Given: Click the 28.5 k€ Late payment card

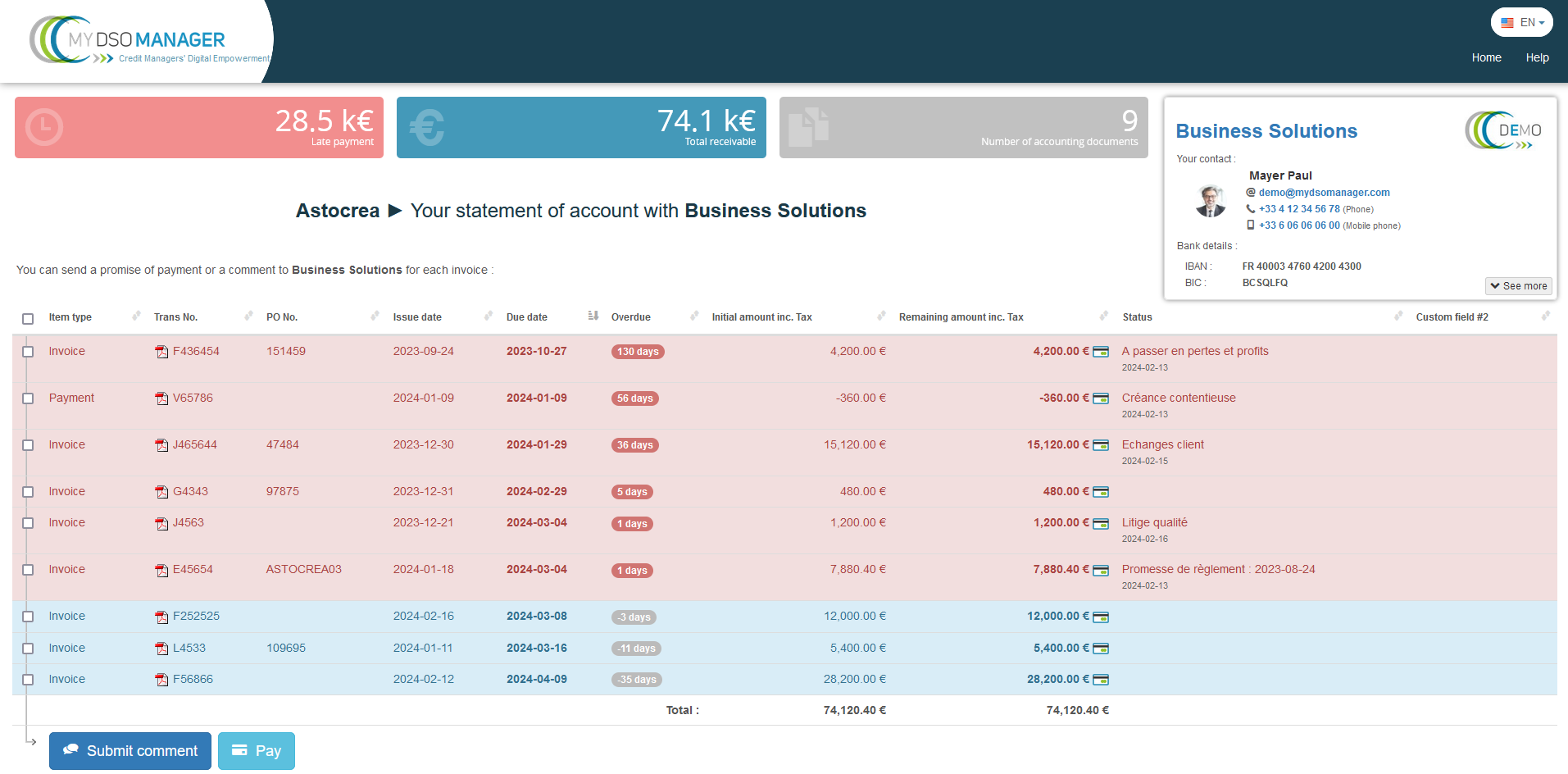Looking at the screenshot, I should coord(199,128).
